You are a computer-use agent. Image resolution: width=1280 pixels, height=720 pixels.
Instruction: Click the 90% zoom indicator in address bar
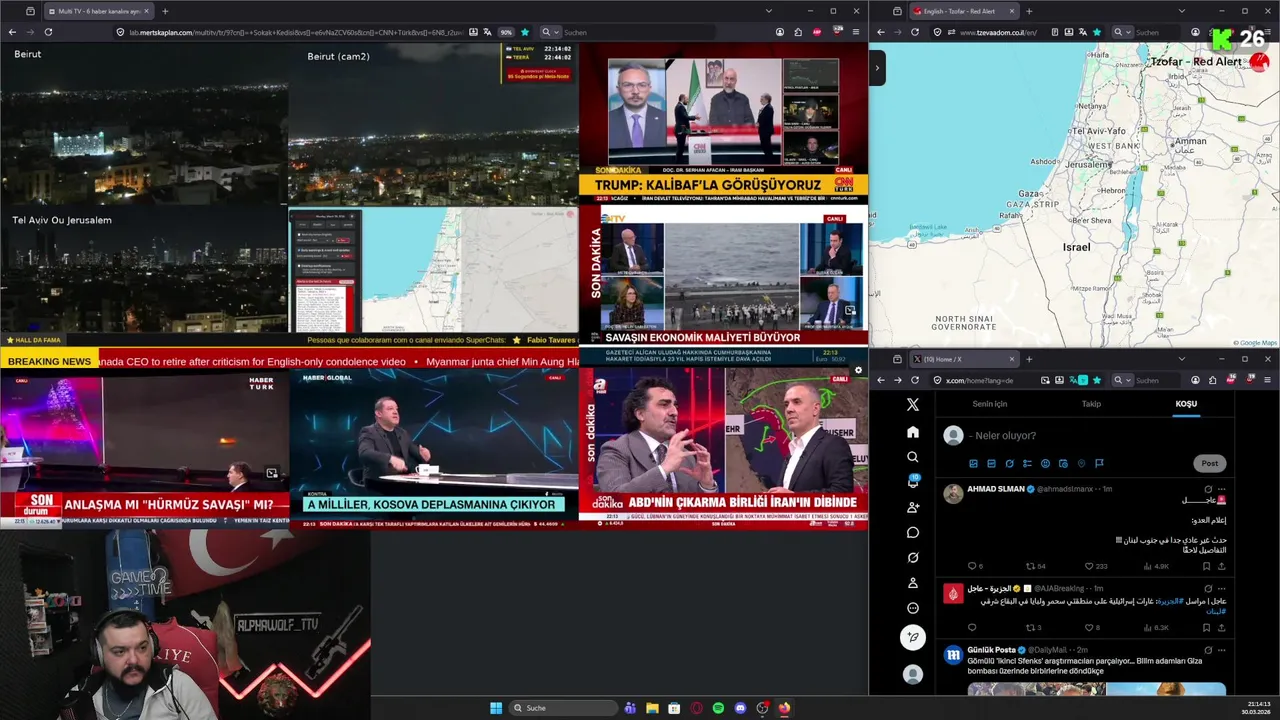click(506, 32)
